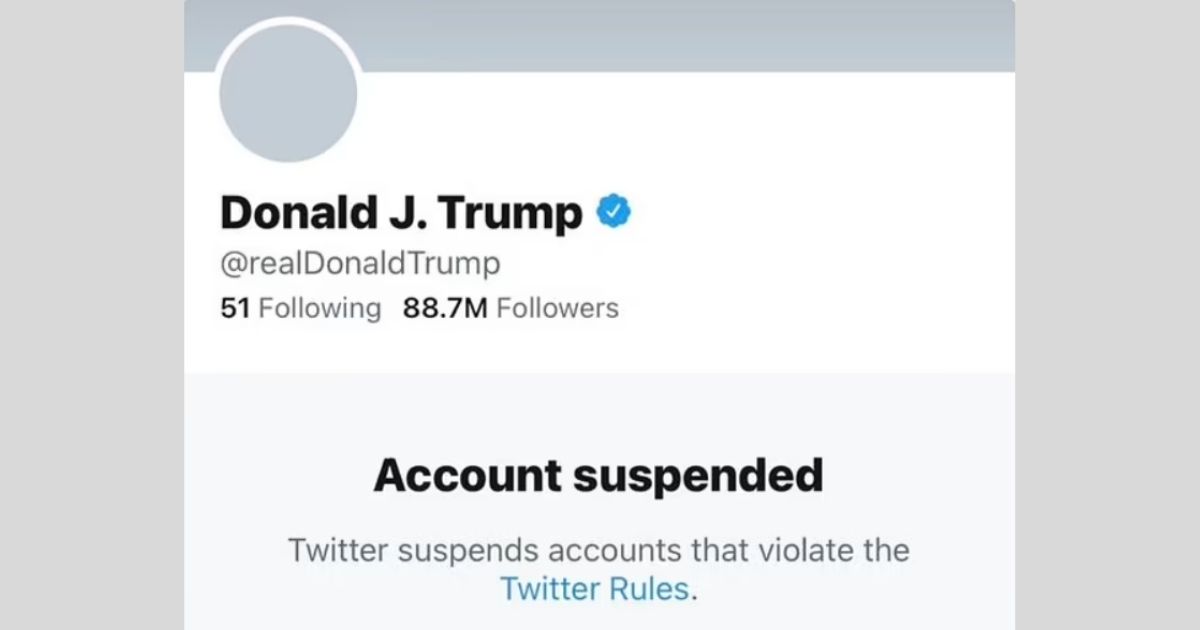View the 88.7M Followers list
The image size is (1200, 630).
[511, 308]
